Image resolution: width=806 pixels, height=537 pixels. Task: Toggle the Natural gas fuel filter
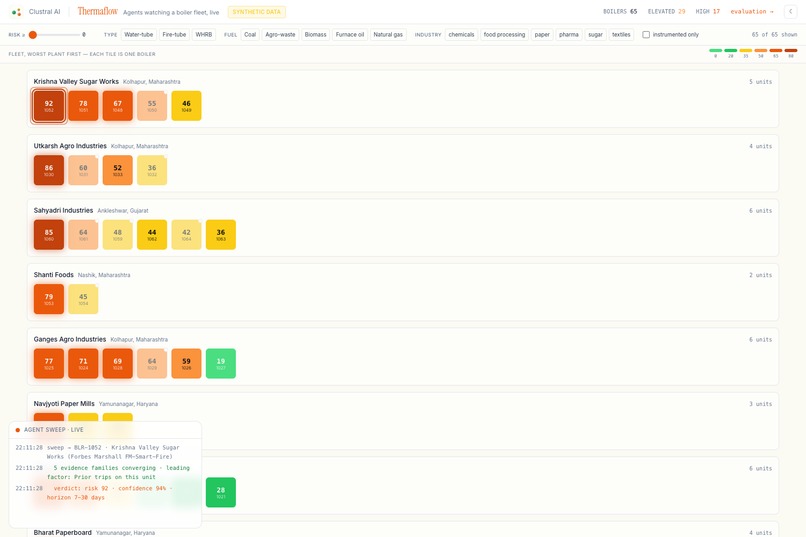tap(388, 34)
